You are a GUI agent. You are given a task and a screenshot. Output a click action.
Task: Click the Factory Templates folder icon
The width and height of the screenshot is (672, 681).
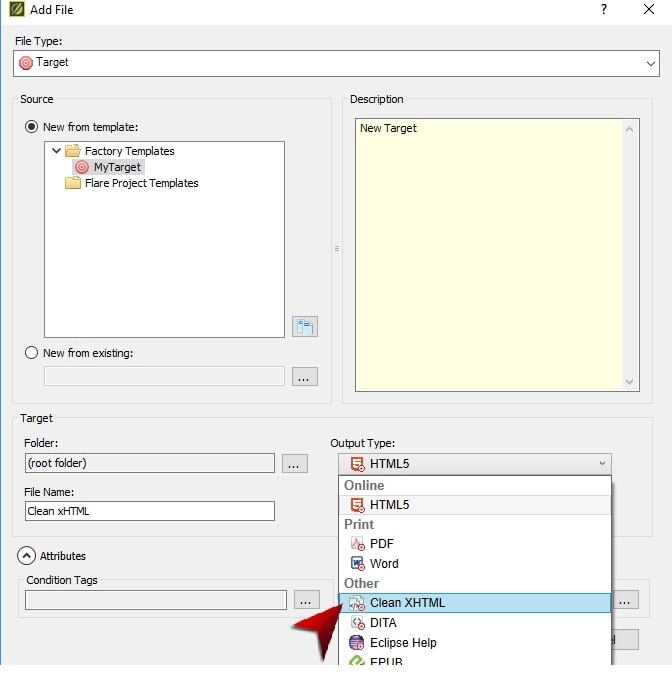coord(73,151)
